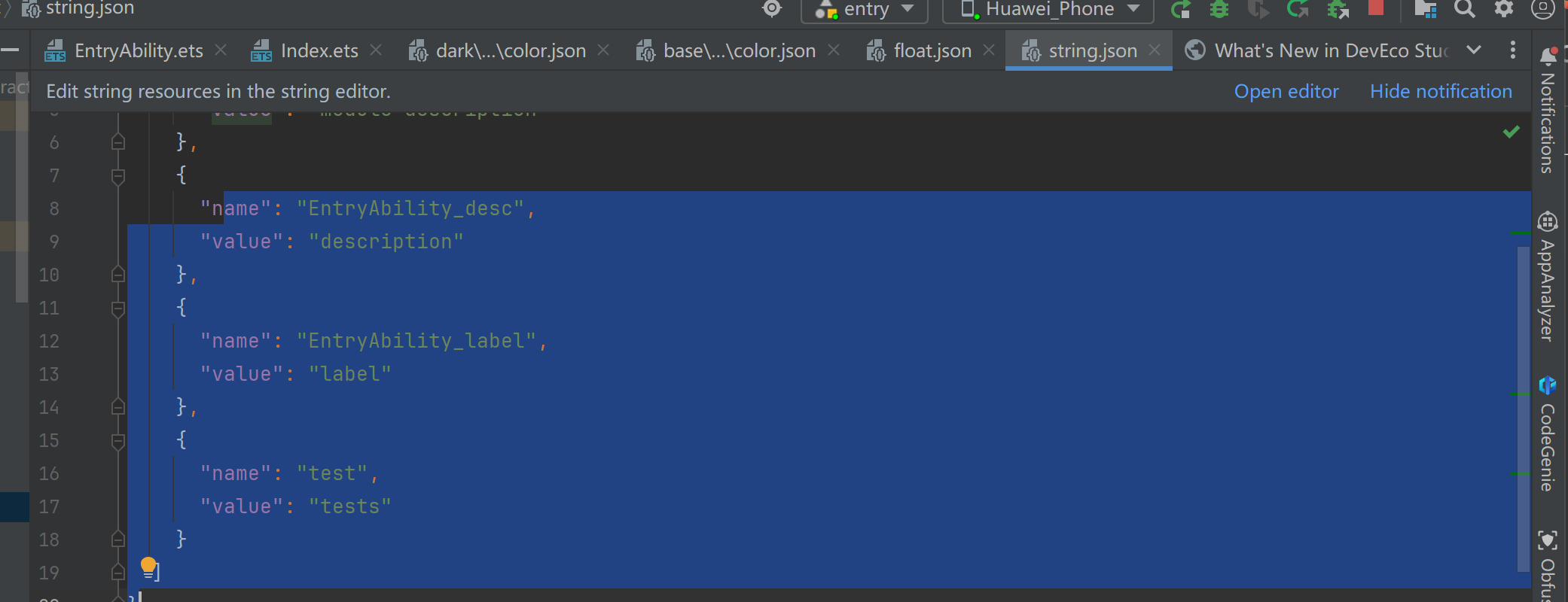Screen dimensions: 1568x602
Task: Click the Open editor link
Action: click(1286, 91)
